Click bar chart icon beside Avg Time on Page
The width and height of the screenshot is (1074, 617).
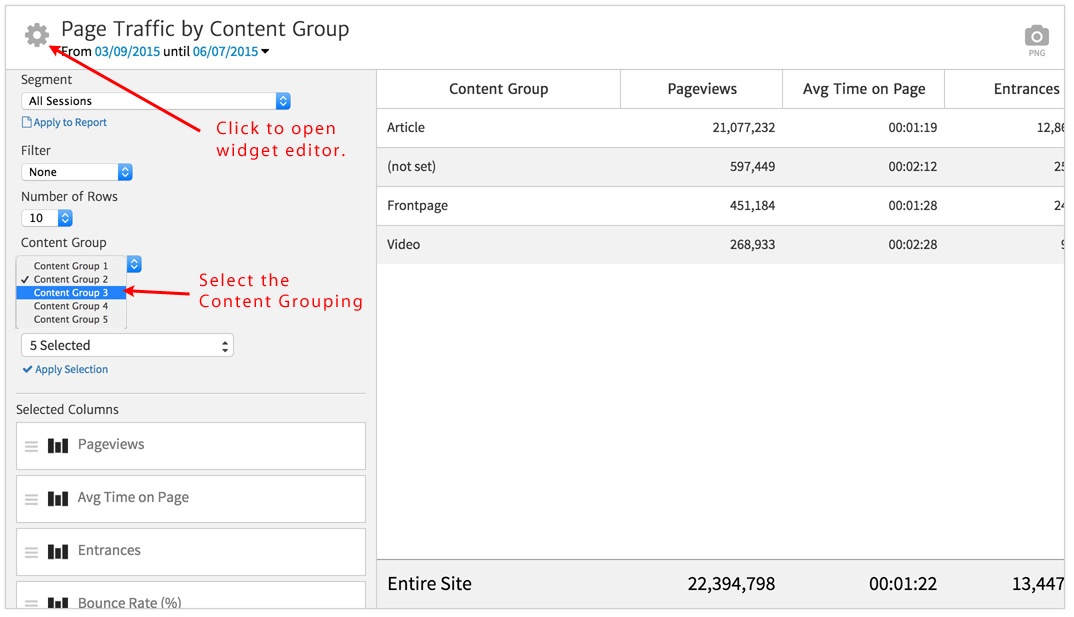click(58, 499)
